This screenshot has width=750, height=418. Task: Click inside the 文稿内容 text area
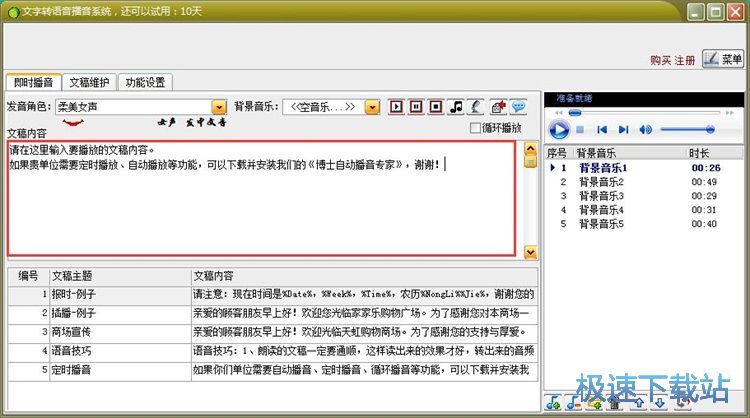point(262,198)
